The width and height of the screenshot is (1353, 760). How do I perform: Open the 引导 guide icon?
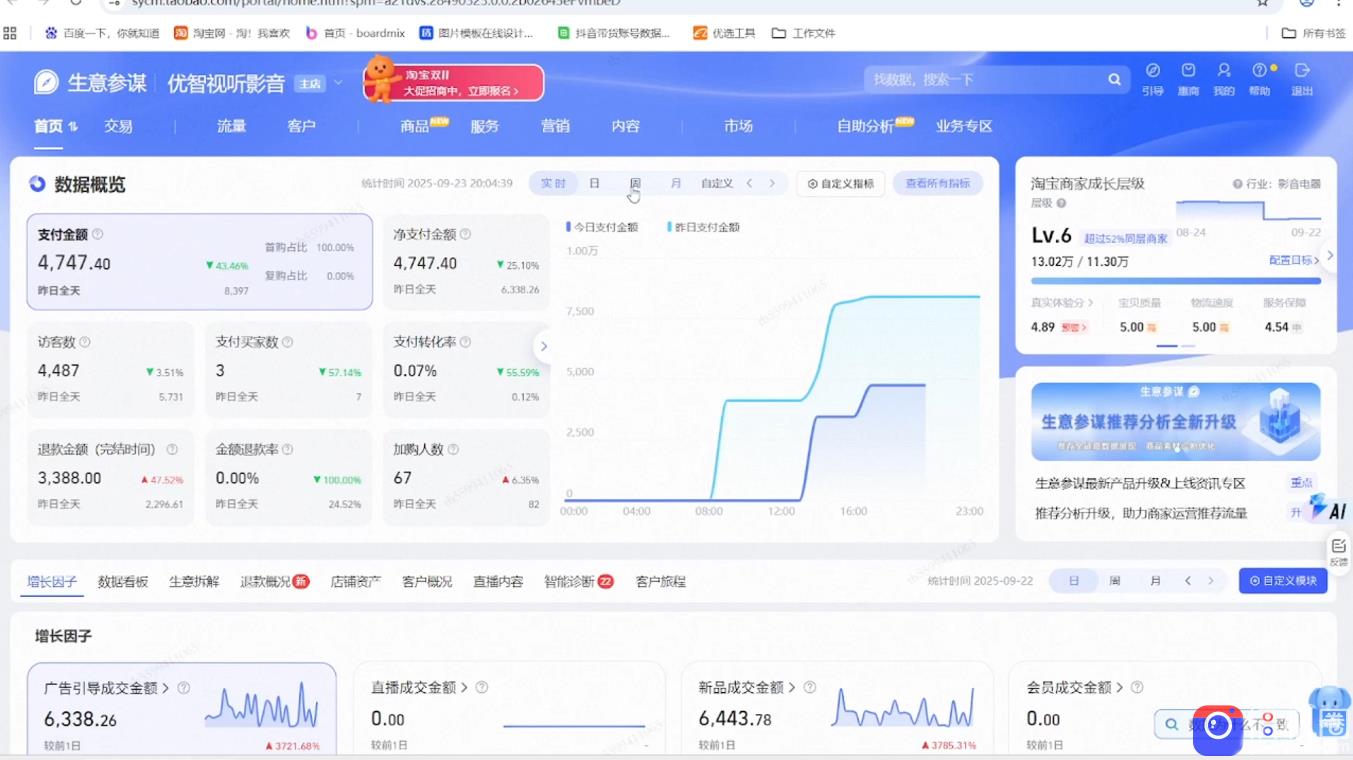click(x=1152, y=70)
